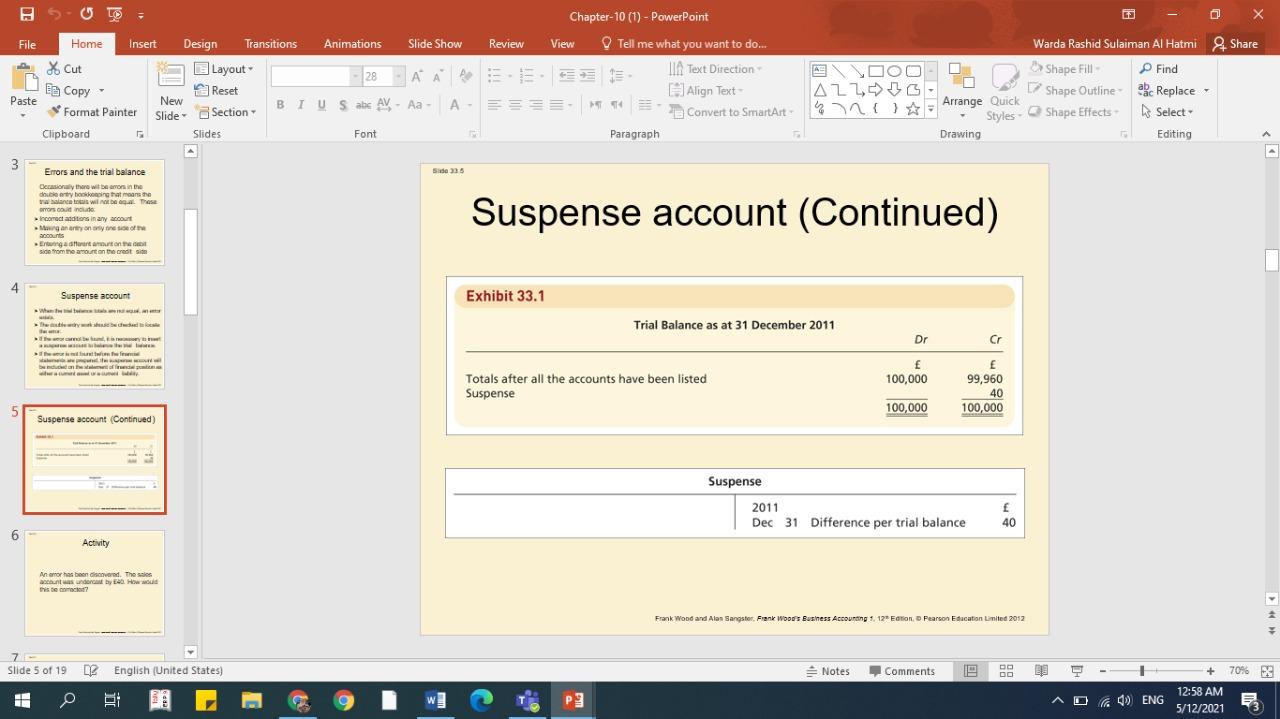This screenshot has width=1280, height=719.
Task: Open the Arrange tool
Action: [961, 88]
